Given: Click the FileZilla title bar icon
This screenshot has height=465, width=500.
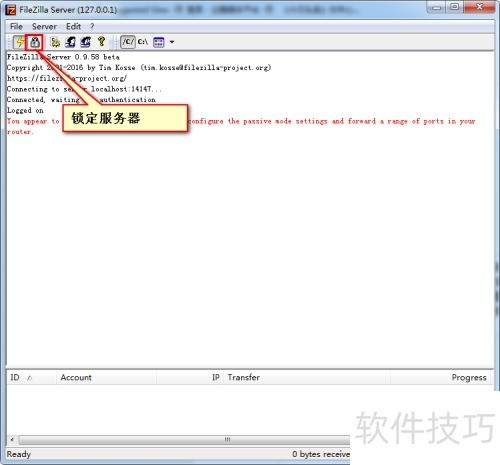Looking at the screenshot, I should coord(11,10).
